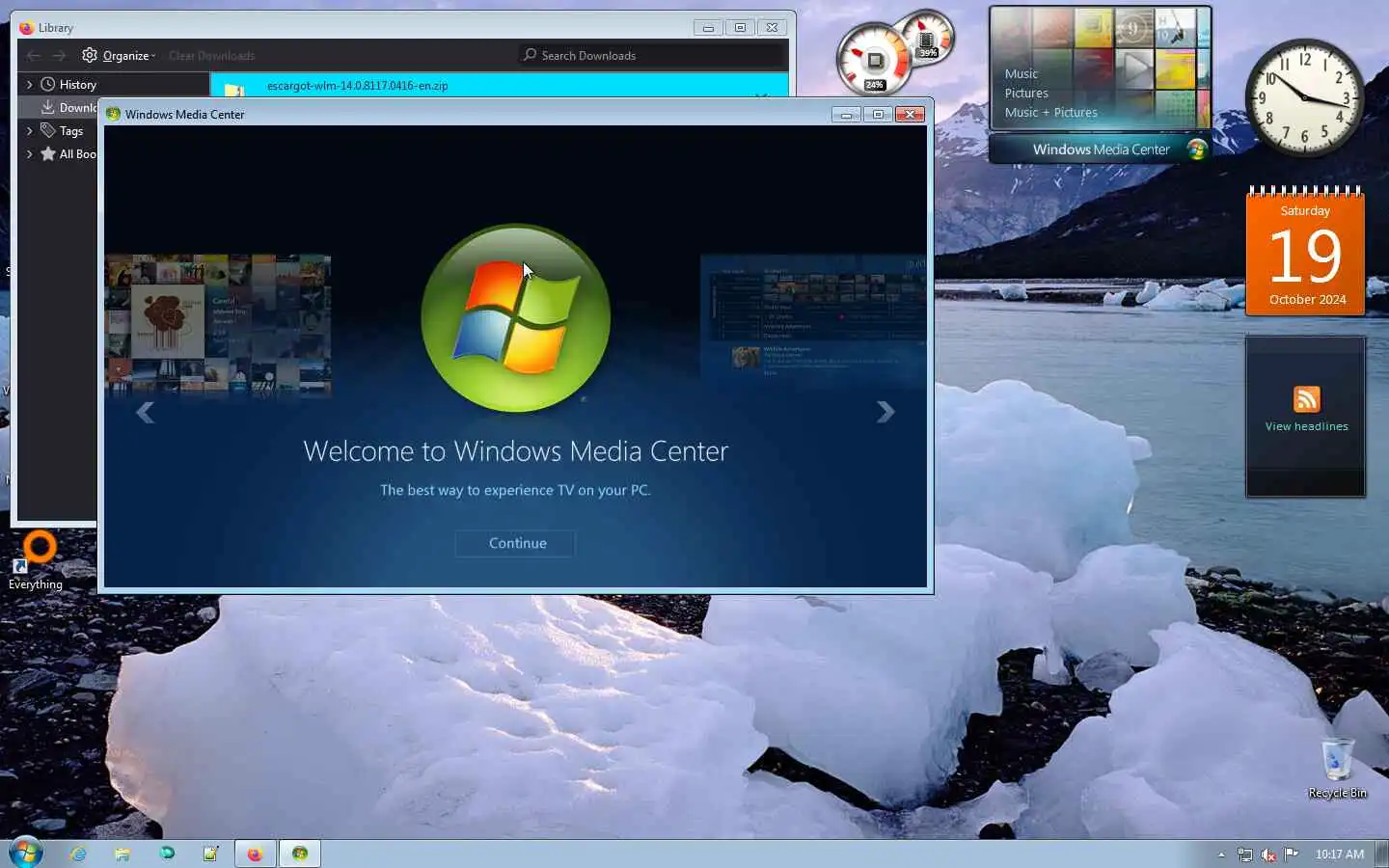Click Music + Pictures in the gadget
This screenshot has width=1389, height=868.
[x=1050, y=112]
